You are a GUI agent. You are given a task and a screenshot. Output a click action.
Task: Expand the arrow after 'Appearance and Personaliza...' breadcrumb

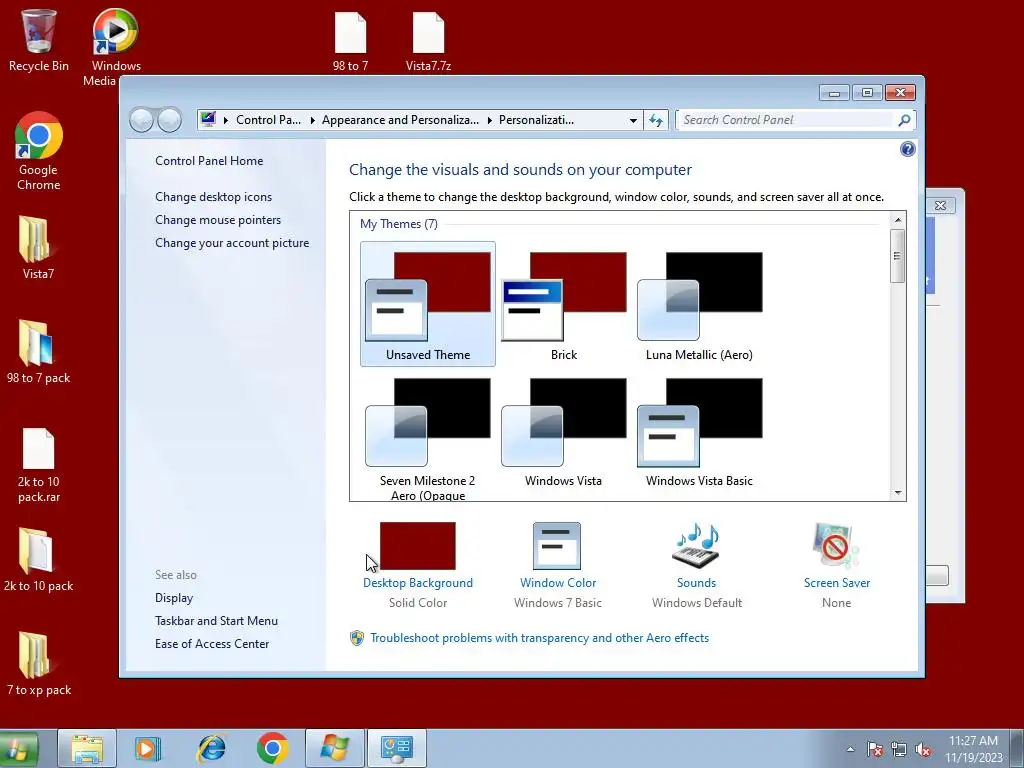489,120
